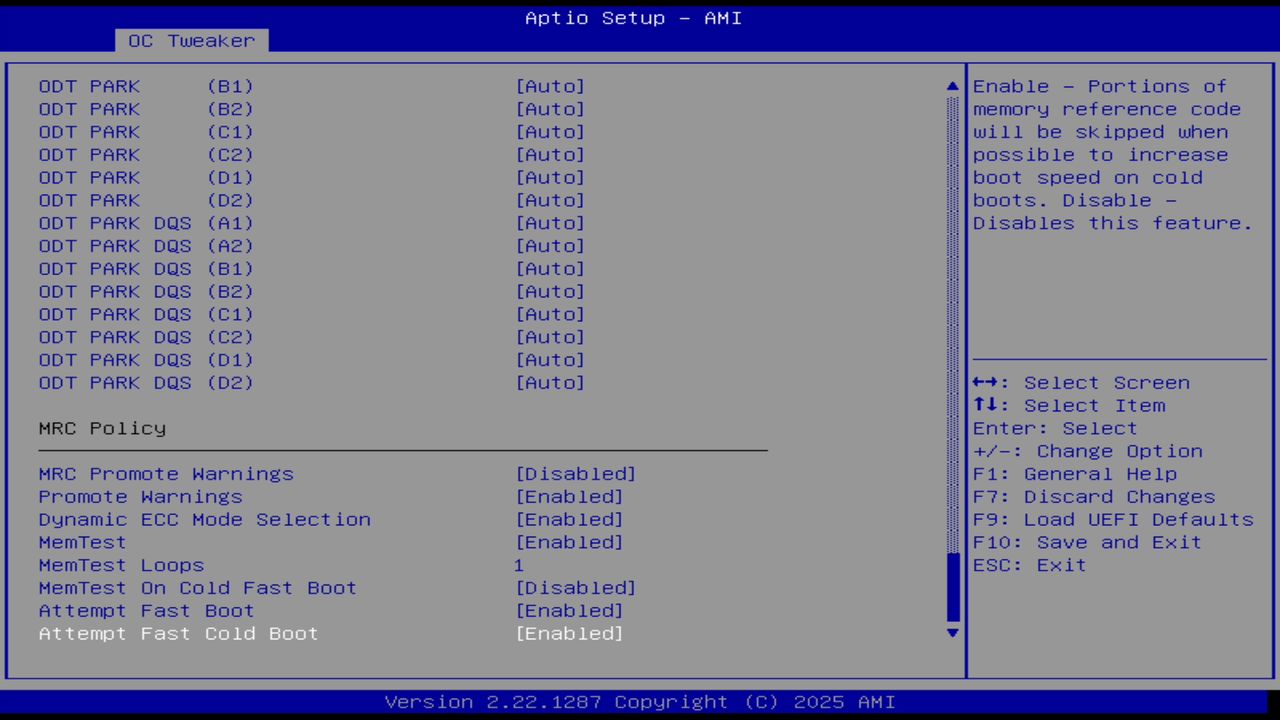Open ODT PARK (B1) Auto dropdown

(x=550, y=87)
